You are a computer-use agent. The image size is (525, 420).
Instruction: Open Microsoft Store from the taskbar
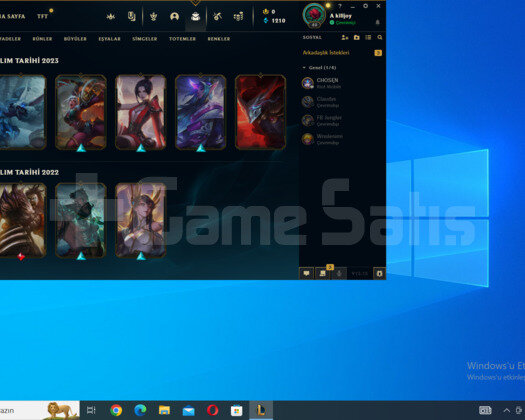[x=237, y=410]
